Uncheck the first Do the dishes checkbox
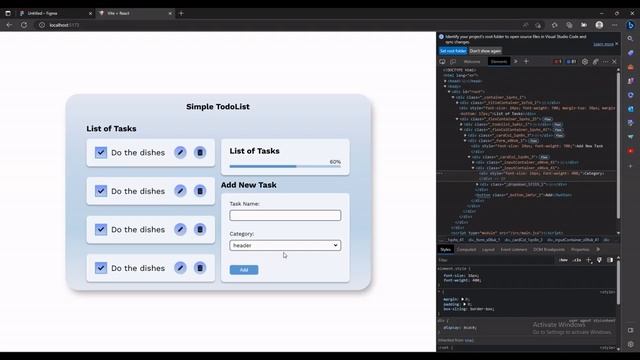The image size is (640, 360). 101,152
